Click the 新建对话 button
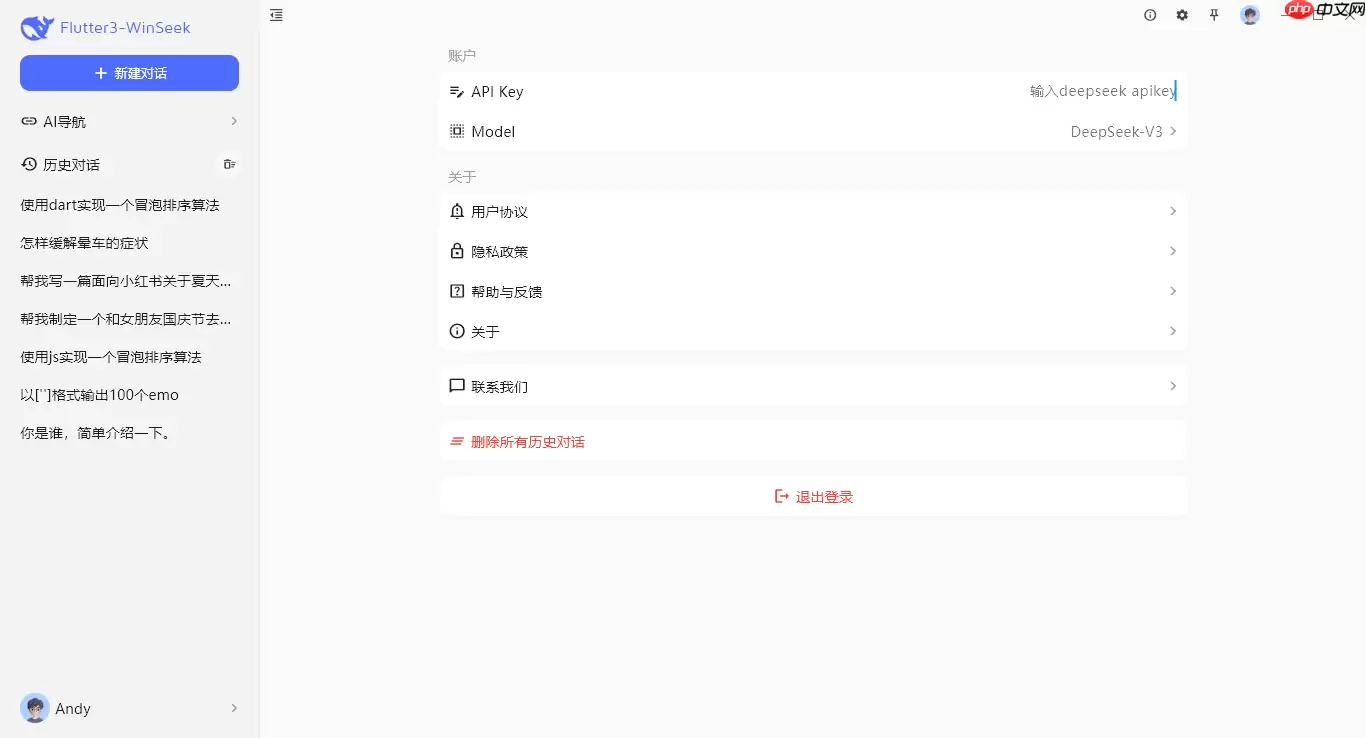Image resolution: width=1366 pixels, height=738 pixels. pos(129,73)
